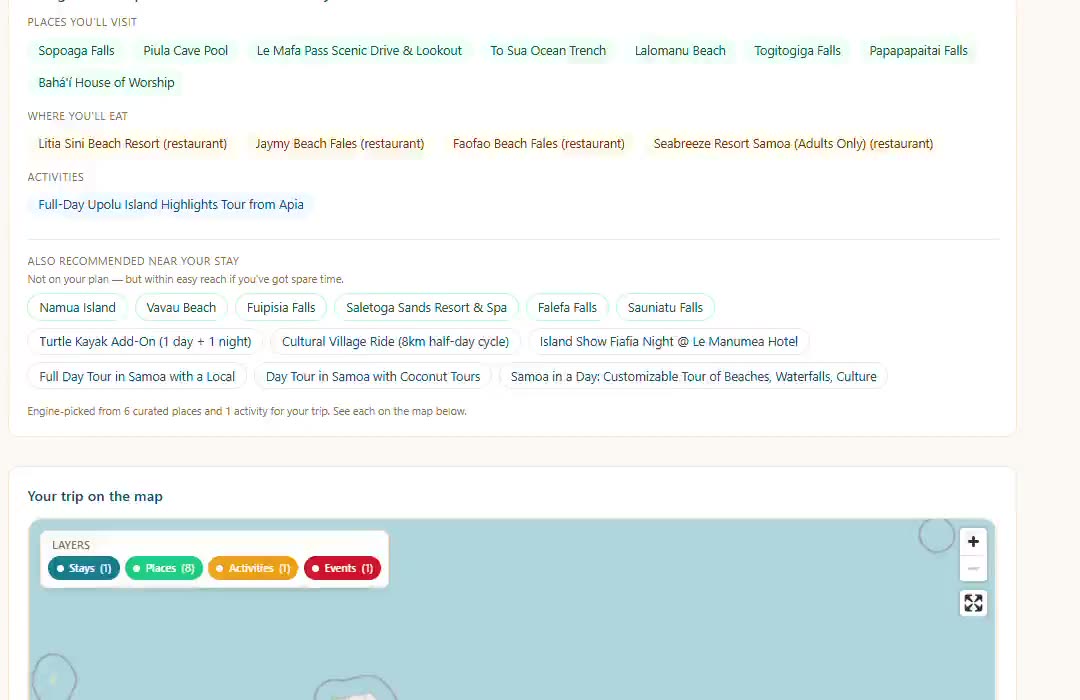1080x700 pixels.
Task: Select the Falefa Falls recommendation
Action: [567, 307]
